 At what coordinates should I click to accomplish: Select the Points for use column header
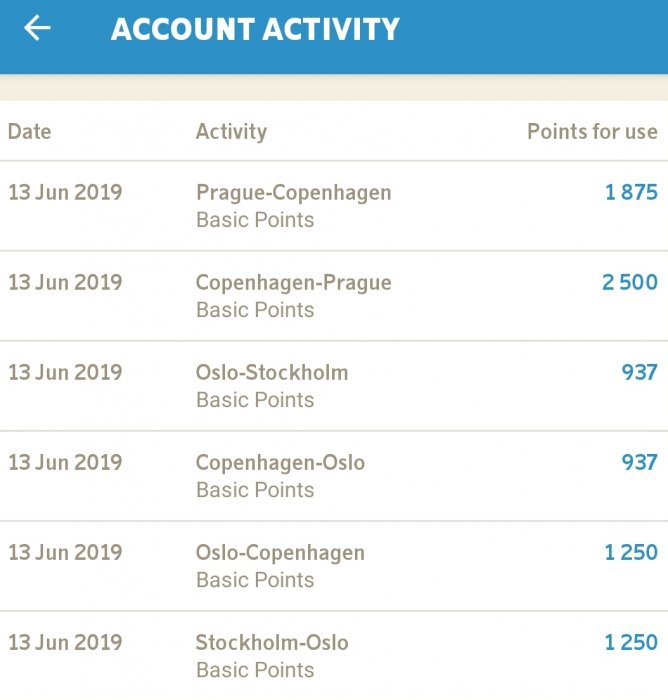coord(592,131)
